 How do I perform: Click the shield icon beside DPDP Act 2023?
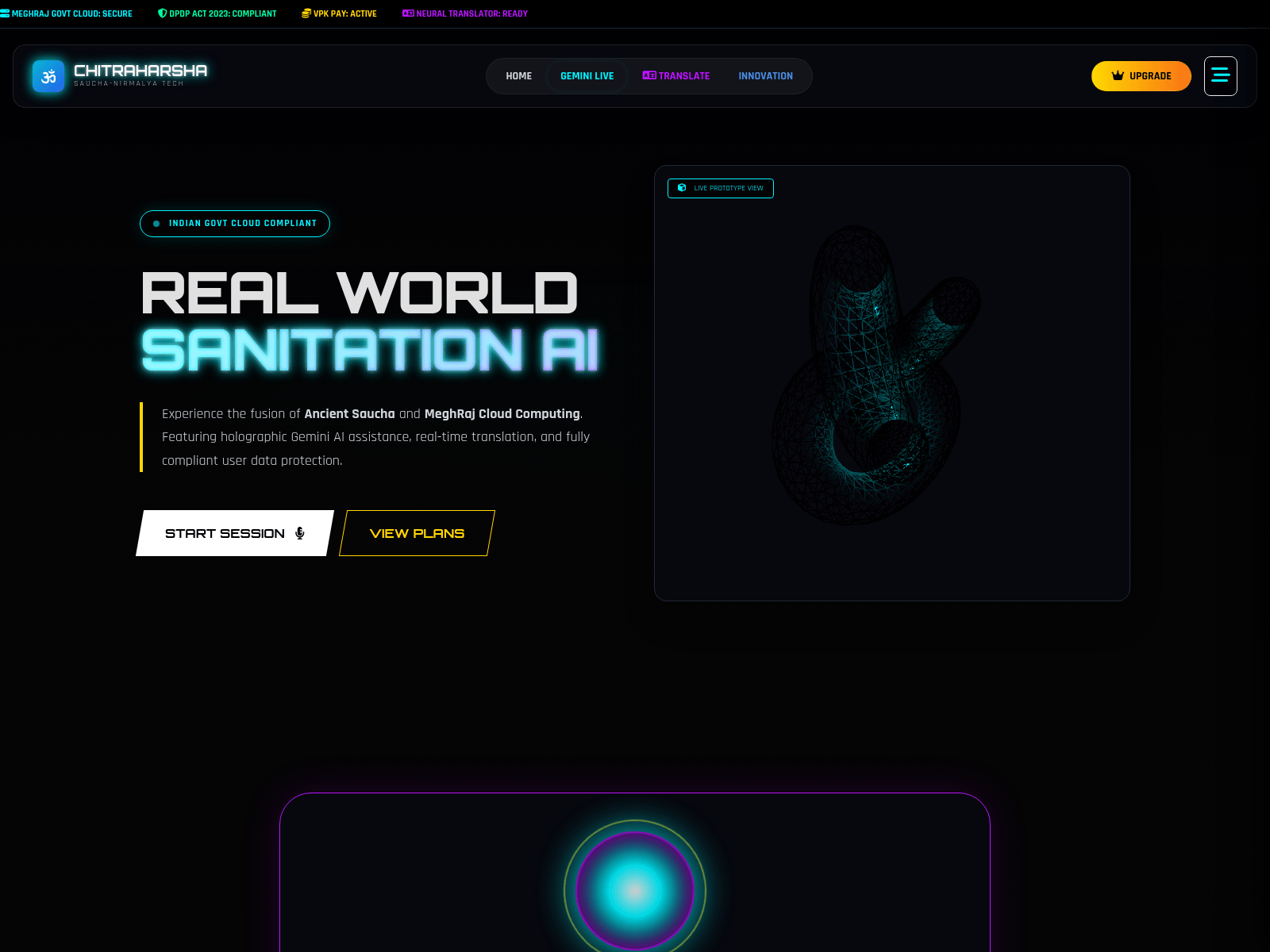[x=163, y=13]
